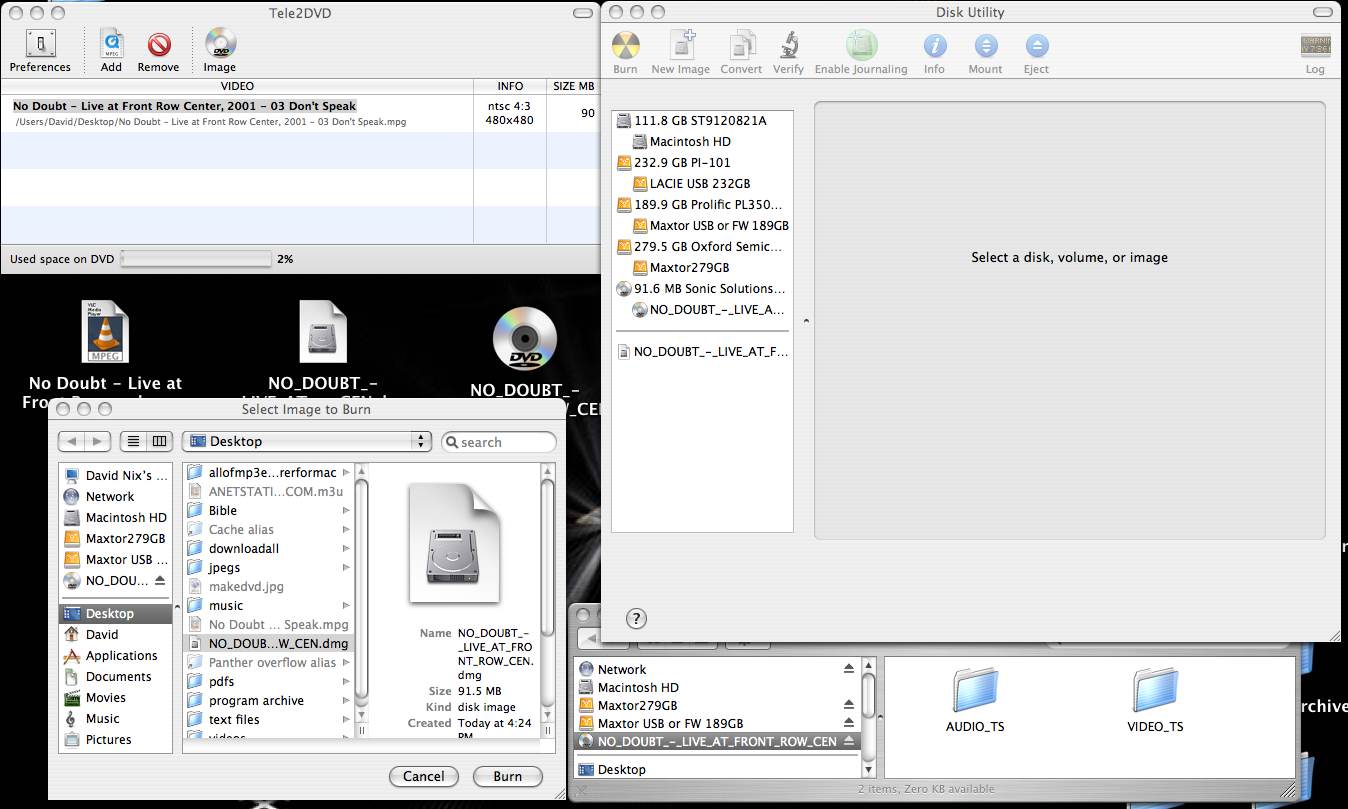Click the SIZE MB column header in Tele2DVD
The height and width of the screenshot is (809, 1348).
pos(573,86)
